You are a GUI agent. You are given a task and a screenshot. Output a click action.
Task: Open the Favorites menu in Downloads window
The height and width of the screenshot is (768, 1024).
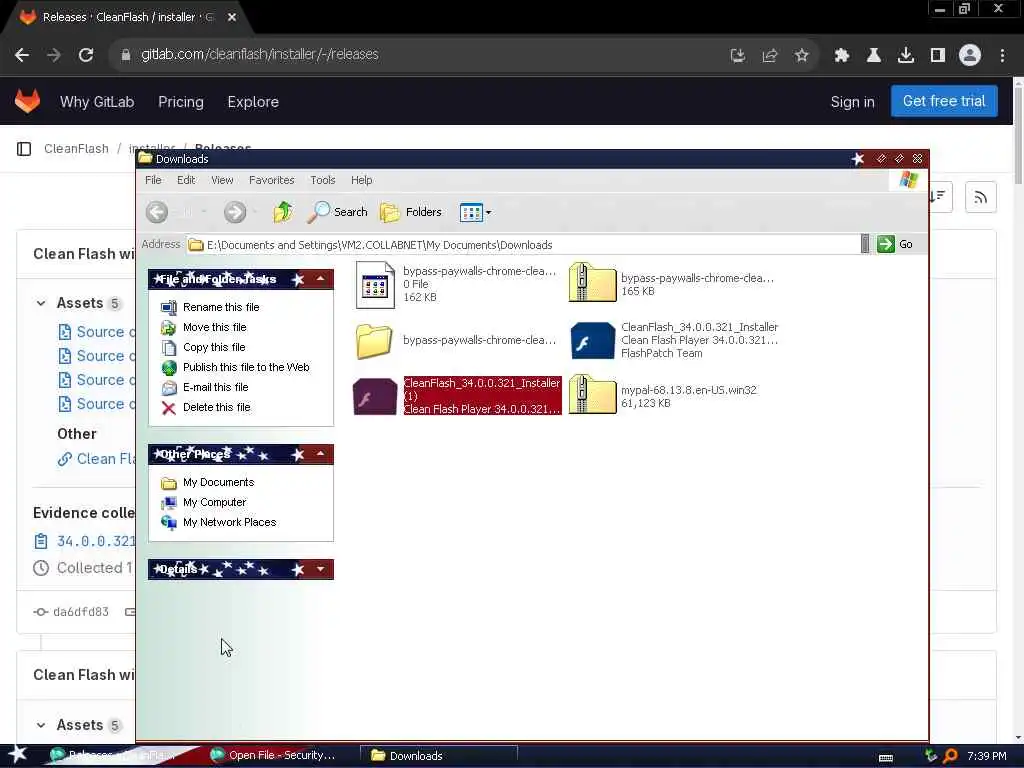click(x=272, y=180)
